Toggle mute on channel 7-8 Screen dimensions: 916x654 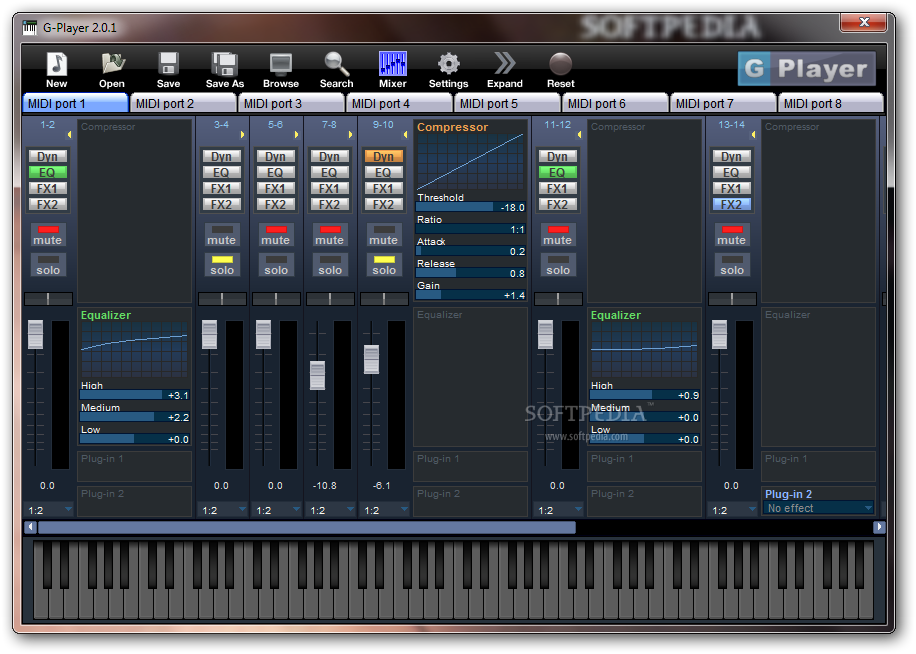click(x=329, y=235)
